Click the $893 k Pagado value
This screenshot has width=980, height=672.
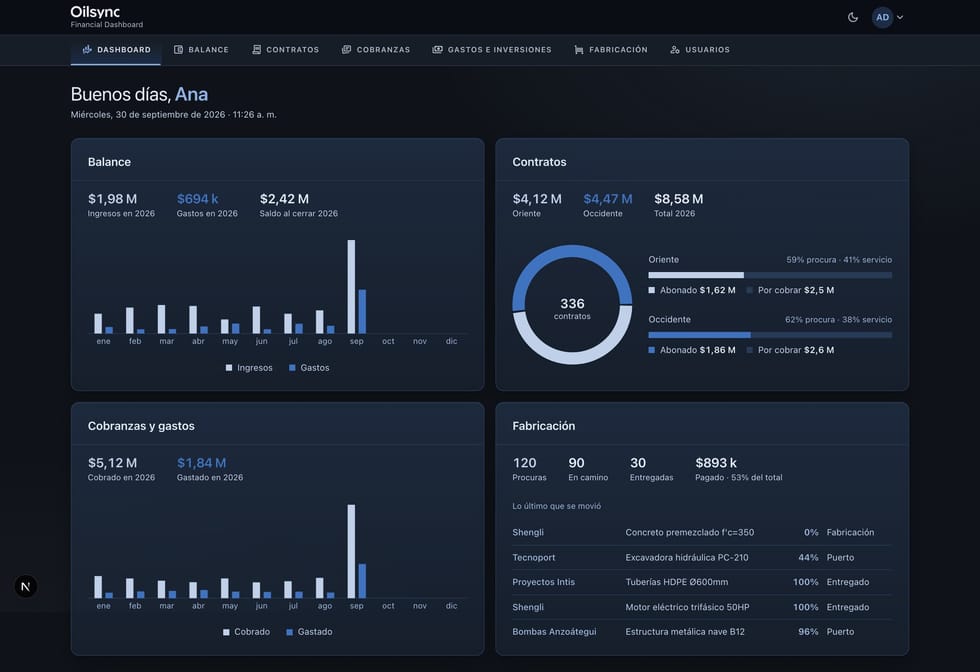pos(716,463)
